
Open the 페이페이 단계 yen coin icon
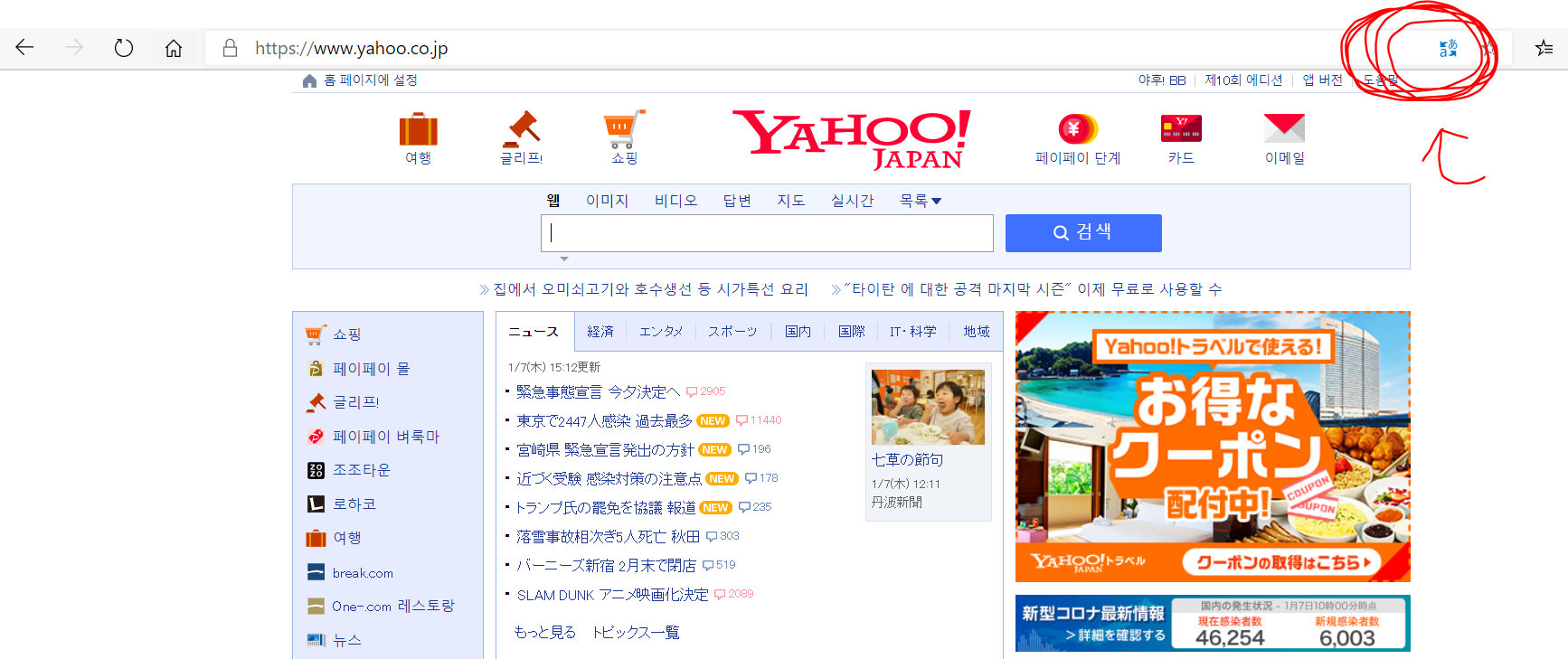tap(1078, 129)
